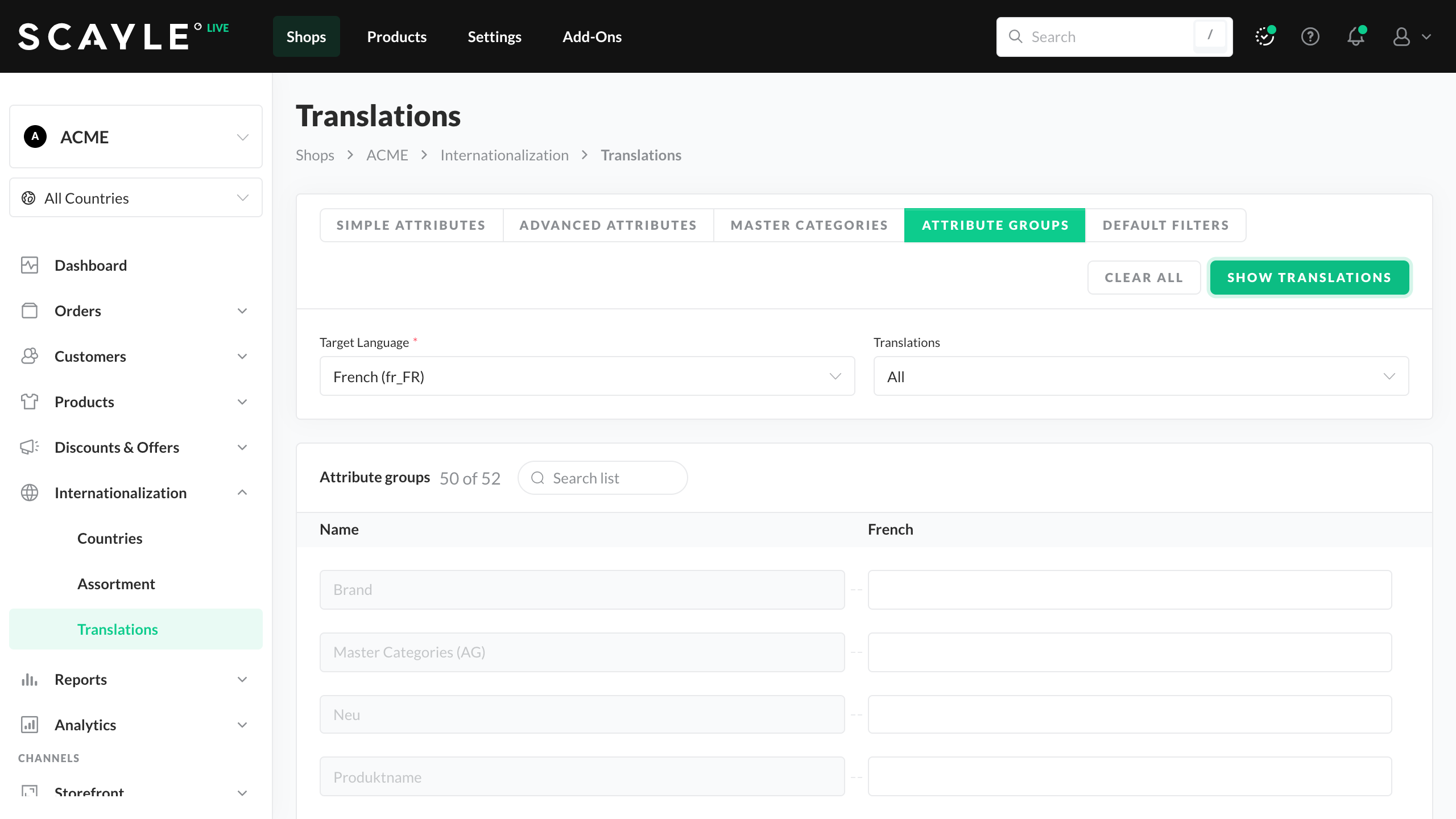The width and height of the screenshot is (1456, 819).
Task: Open the Products top menu
Action: coord(397,37)
